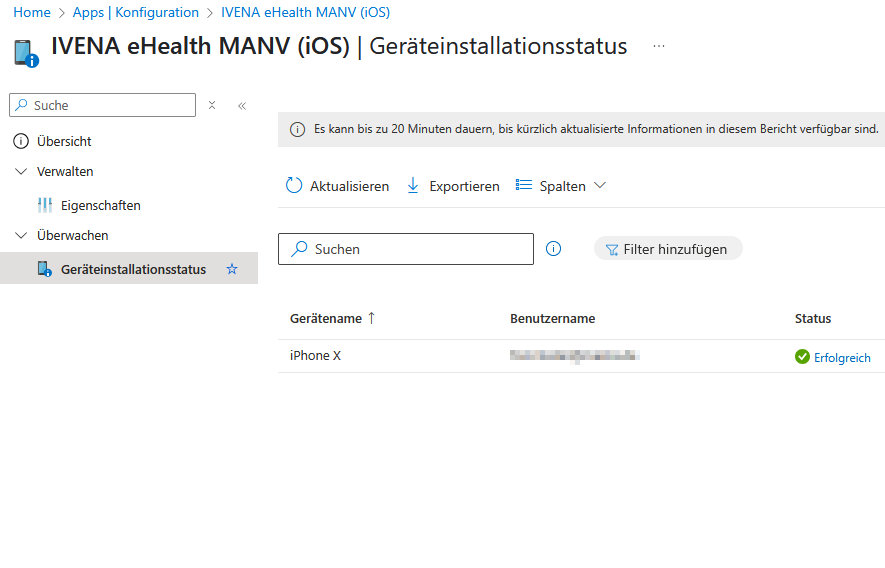Click the Aktualisieren refresh icon

tap(294, 186)
